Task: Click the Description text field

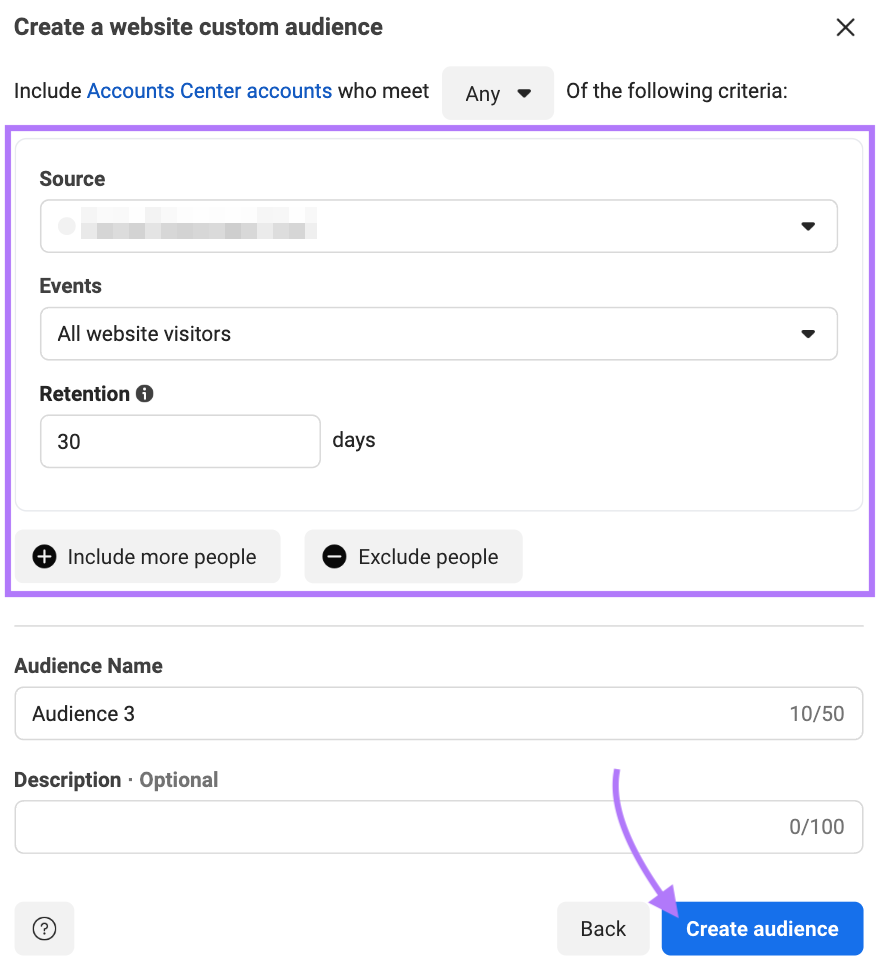Action: point(438,827)
